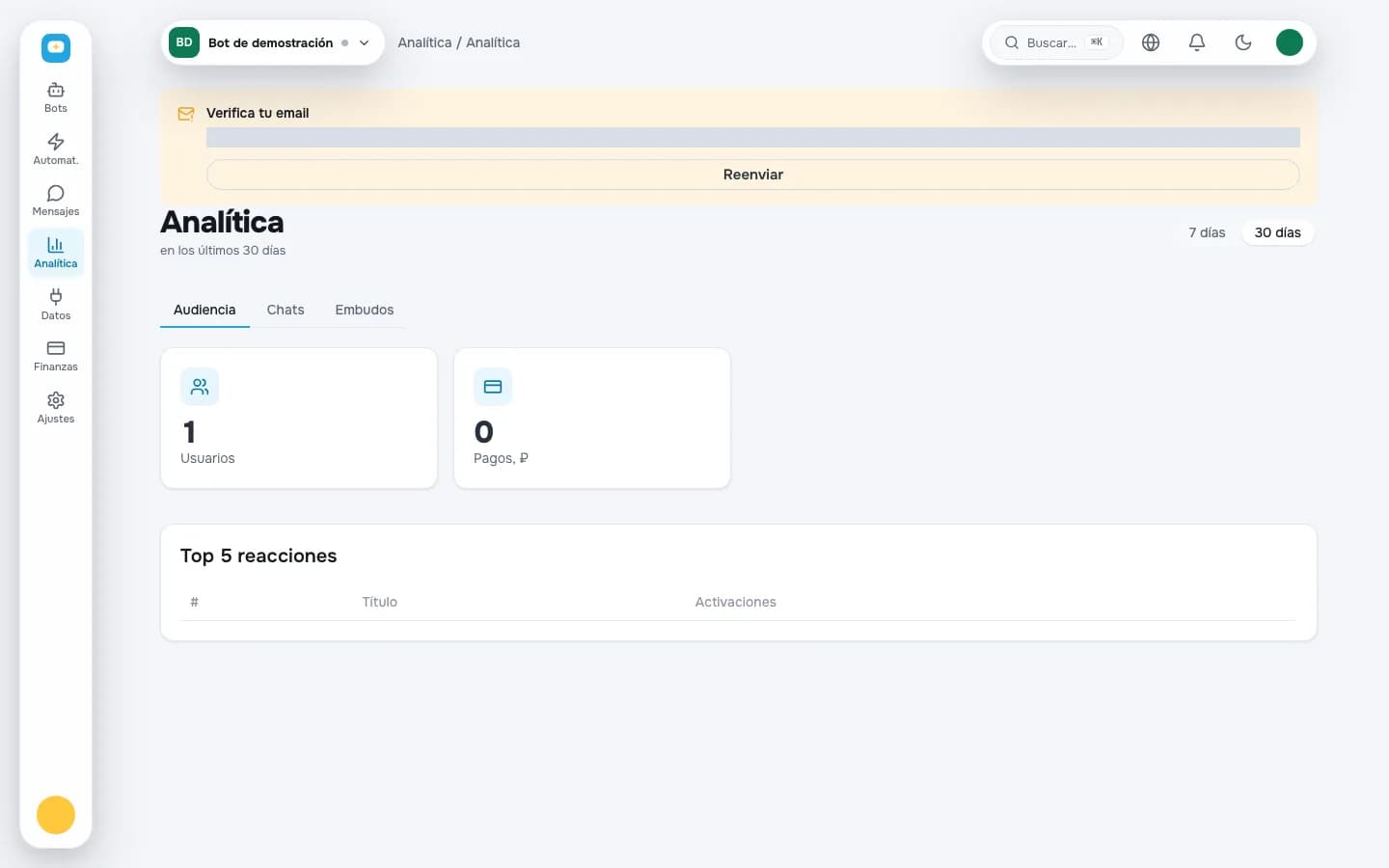Click the BD bot avatar badge

(x=184, y=42)
